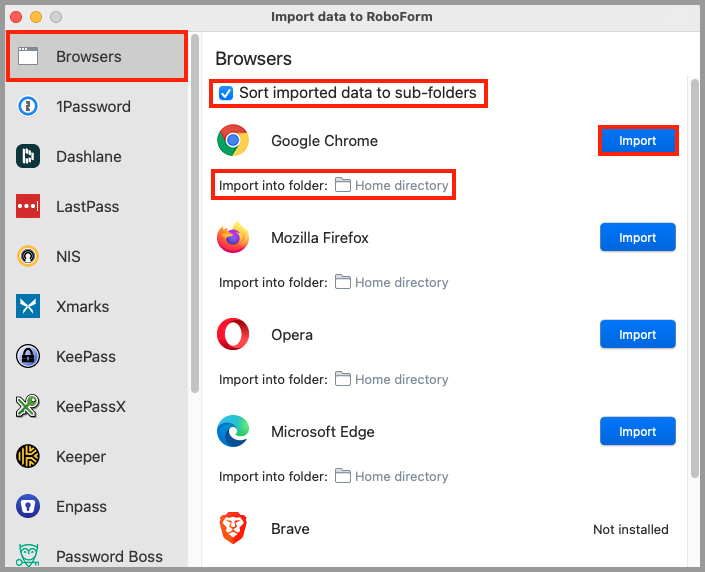
Task: Click the LastPass red icon
Action: 28,207
